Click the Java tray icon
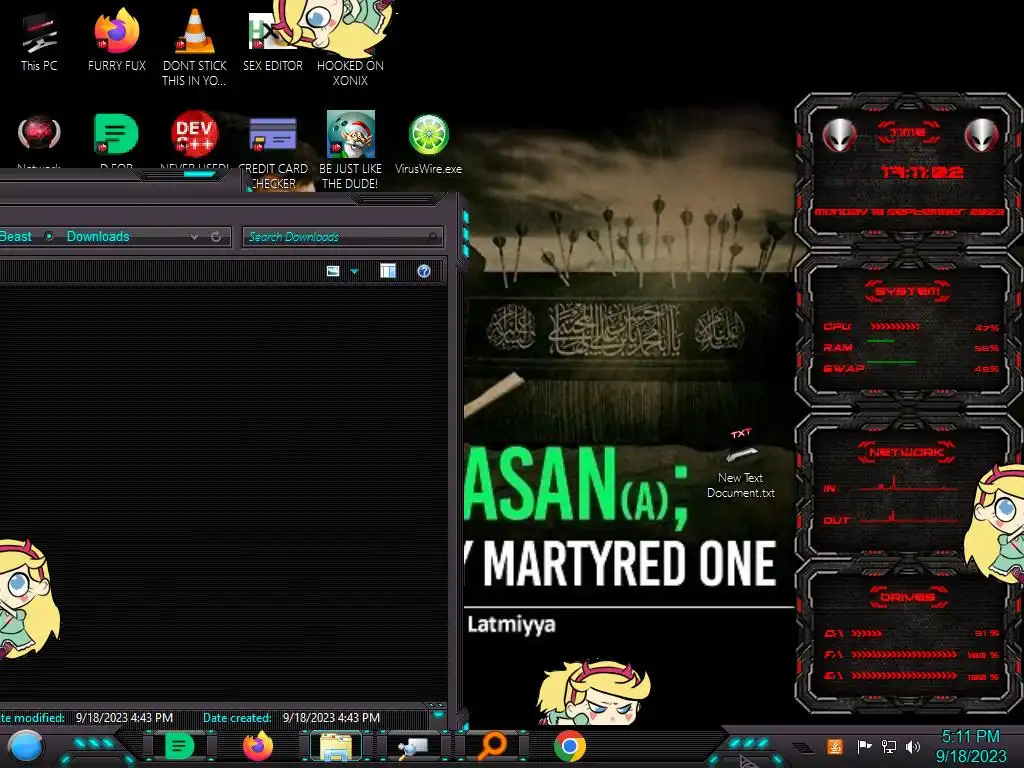This screenshot has width=1024, height=768. click(x=835, y=746)
